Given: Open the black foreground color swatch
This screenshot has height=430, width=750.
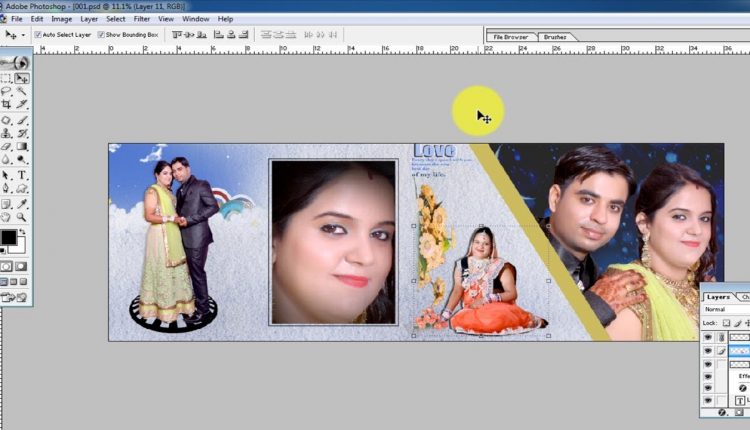Looking at the screenshot, I should pyautogui.click(x=9, y=237).
